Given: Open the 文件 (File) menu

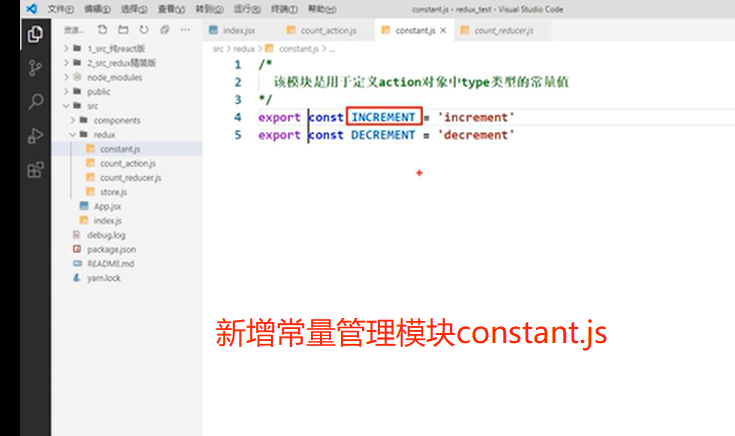Looking at the screenshot, I should pos(60,9).
